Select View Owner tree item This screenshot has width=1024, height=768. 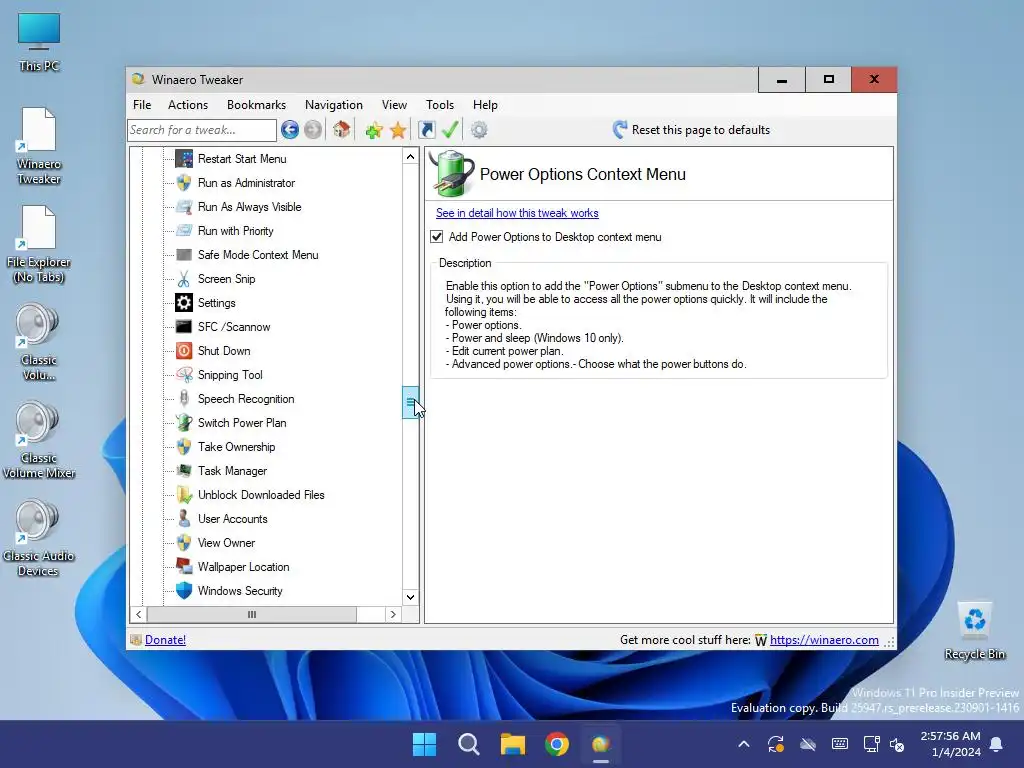[x=226, y=543]
